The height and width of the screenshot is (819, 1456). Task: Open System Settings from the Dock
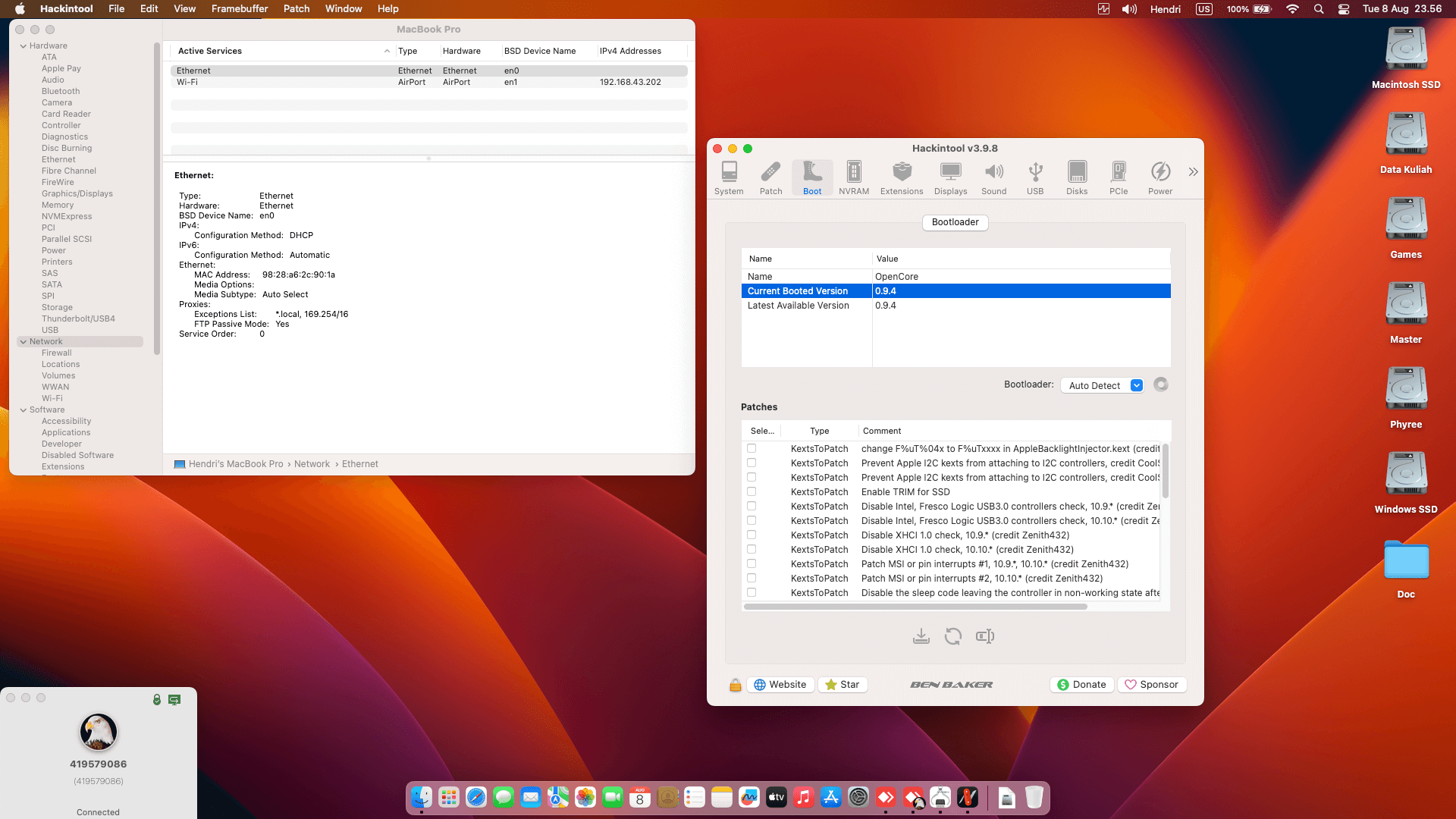click(858, 798)
